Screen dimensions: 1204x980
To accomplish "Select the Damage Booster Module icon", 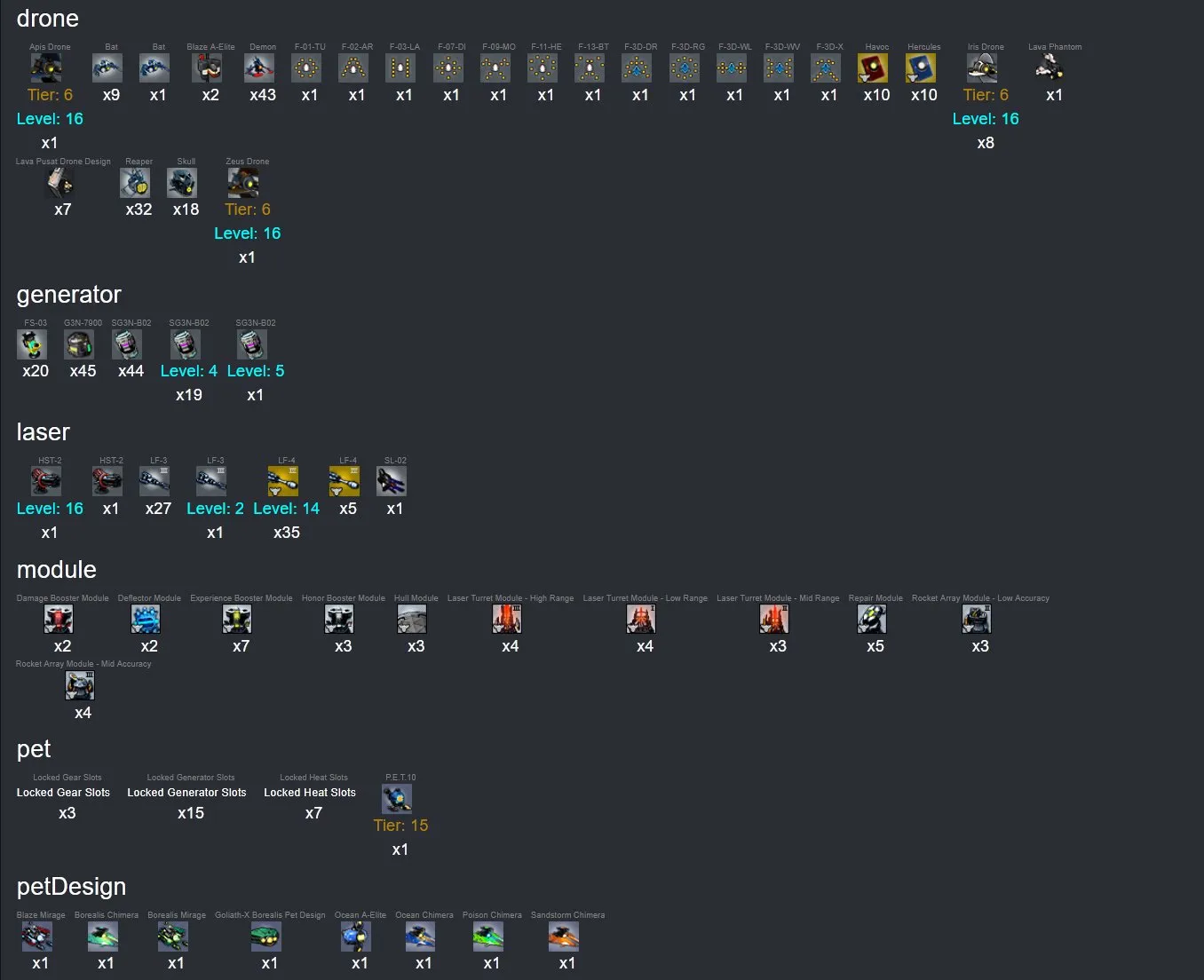I will (59, 620).
